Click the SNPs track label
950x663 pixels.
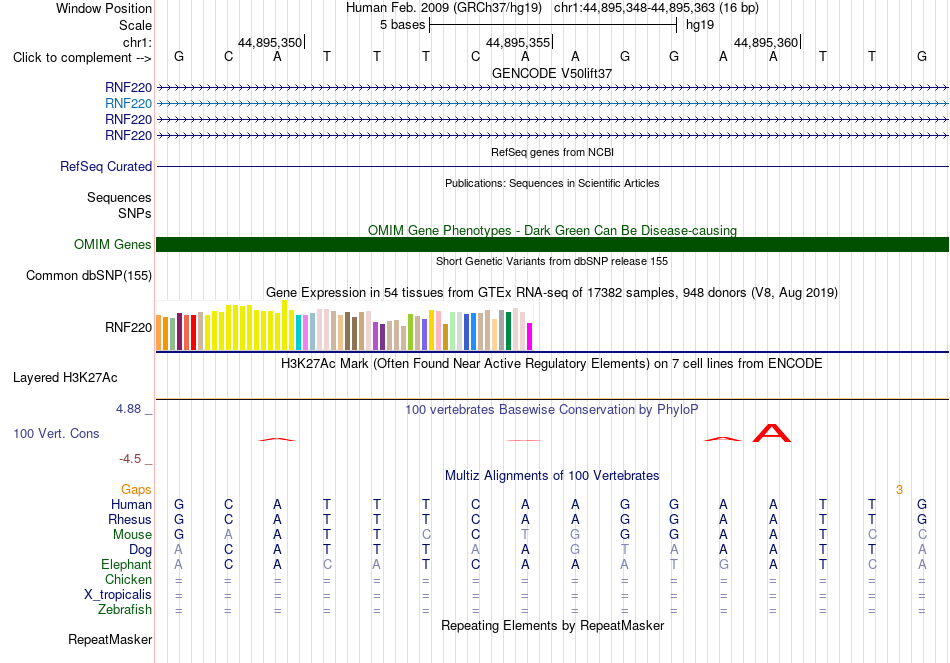click(135, 213)
